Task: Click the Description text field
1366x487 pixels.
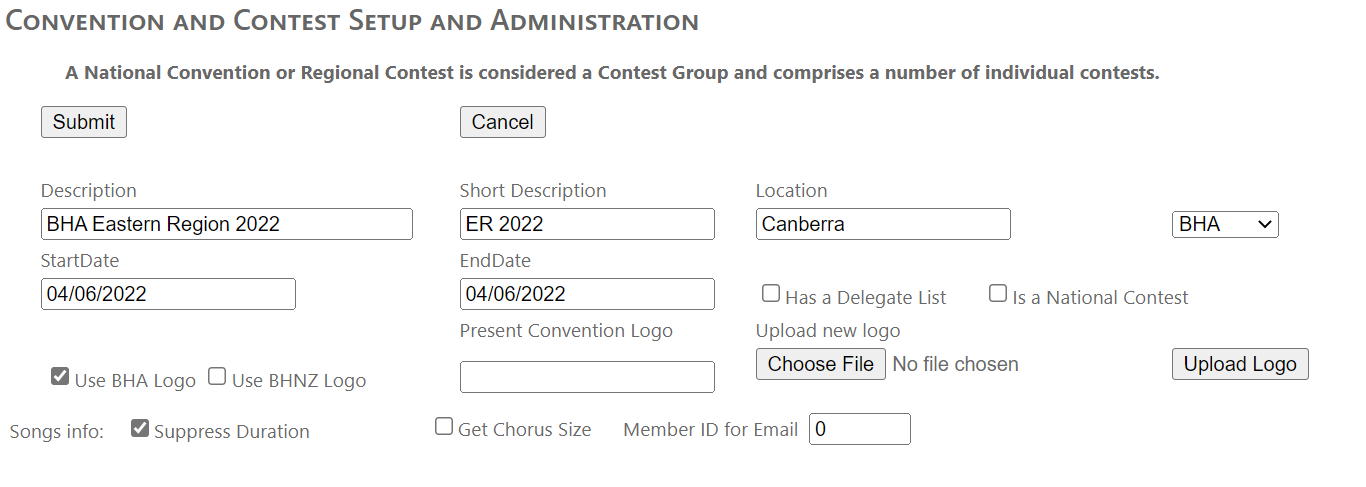Action: tap(226, 224)
